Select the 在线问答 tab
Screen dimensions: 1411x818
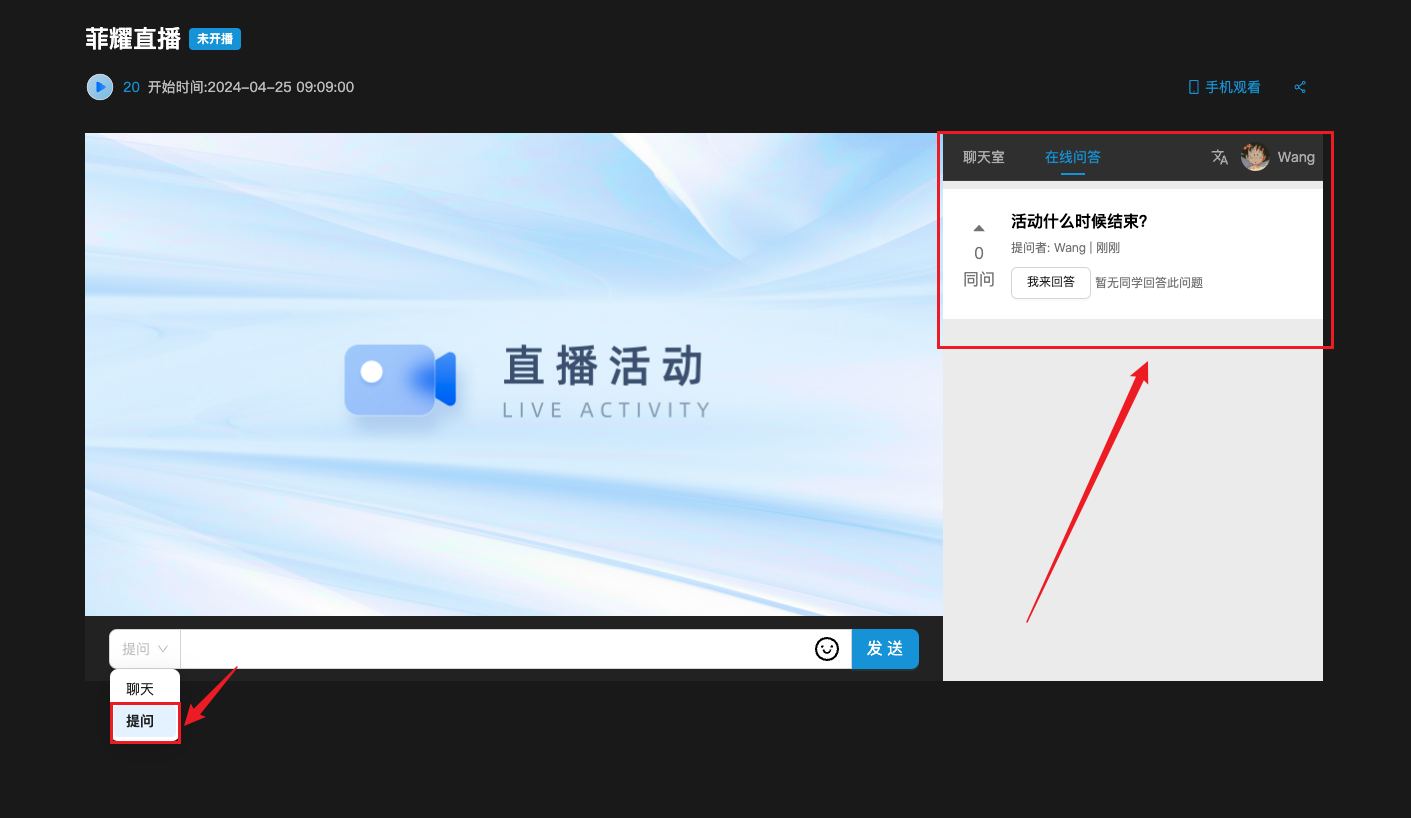click(1072, 157)
